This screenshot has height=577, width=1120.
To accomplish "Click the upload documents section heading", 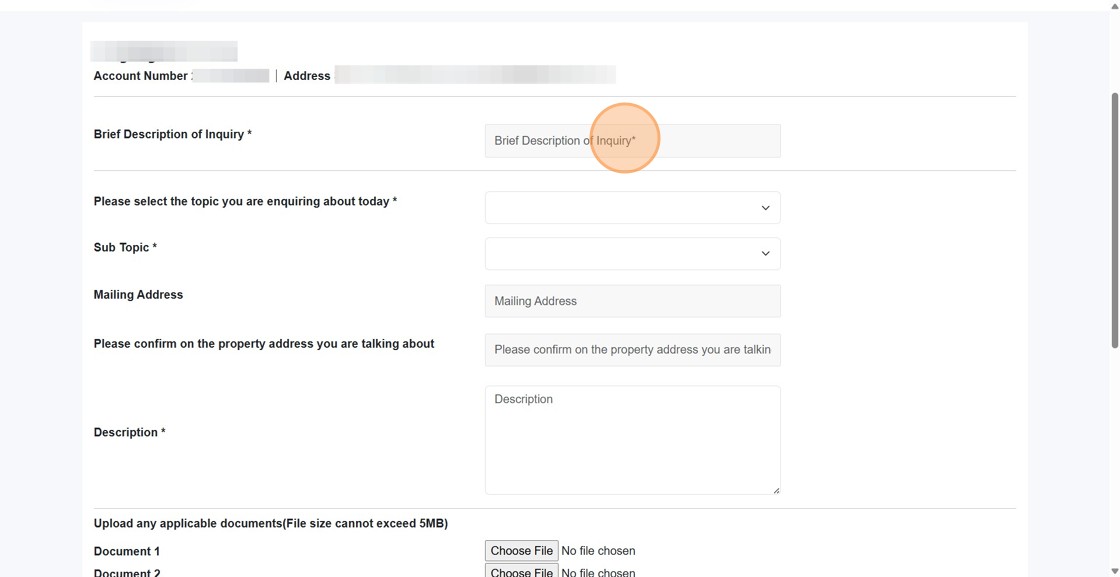I will [271, 522].
